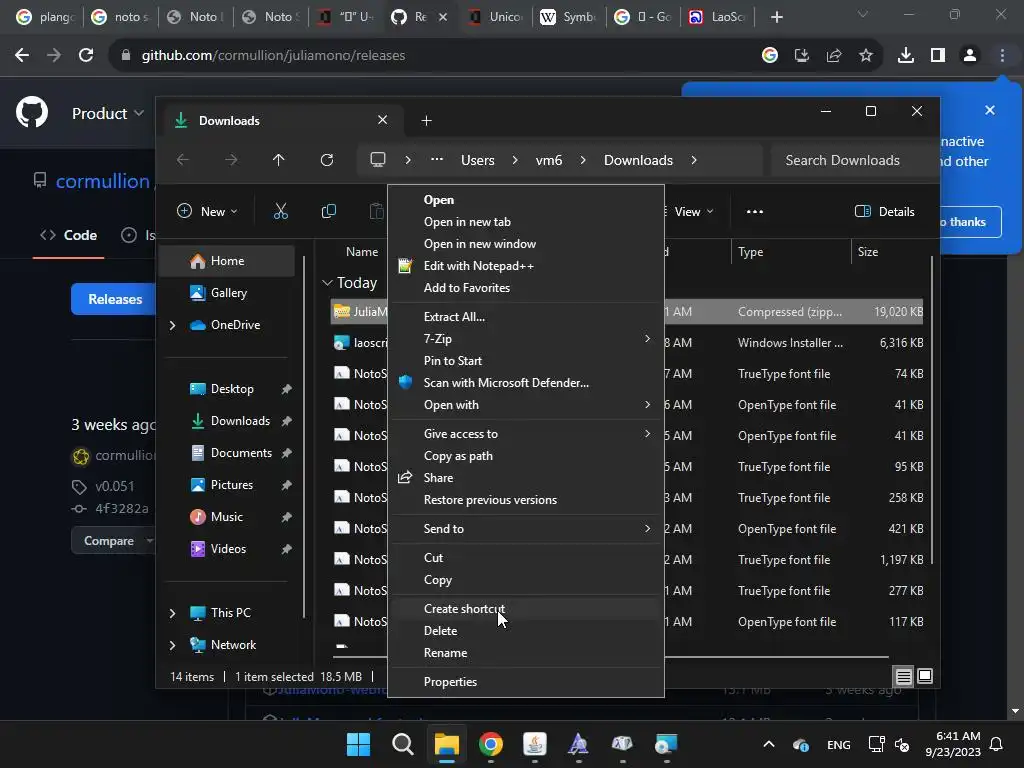Choose Open in the context menu

coord(526,200)
